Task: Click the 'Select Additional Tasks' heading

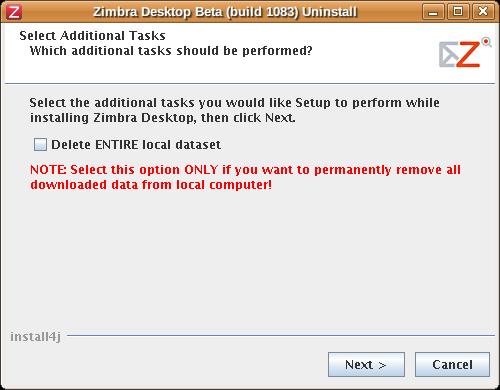Action: (x=92, y=35)
